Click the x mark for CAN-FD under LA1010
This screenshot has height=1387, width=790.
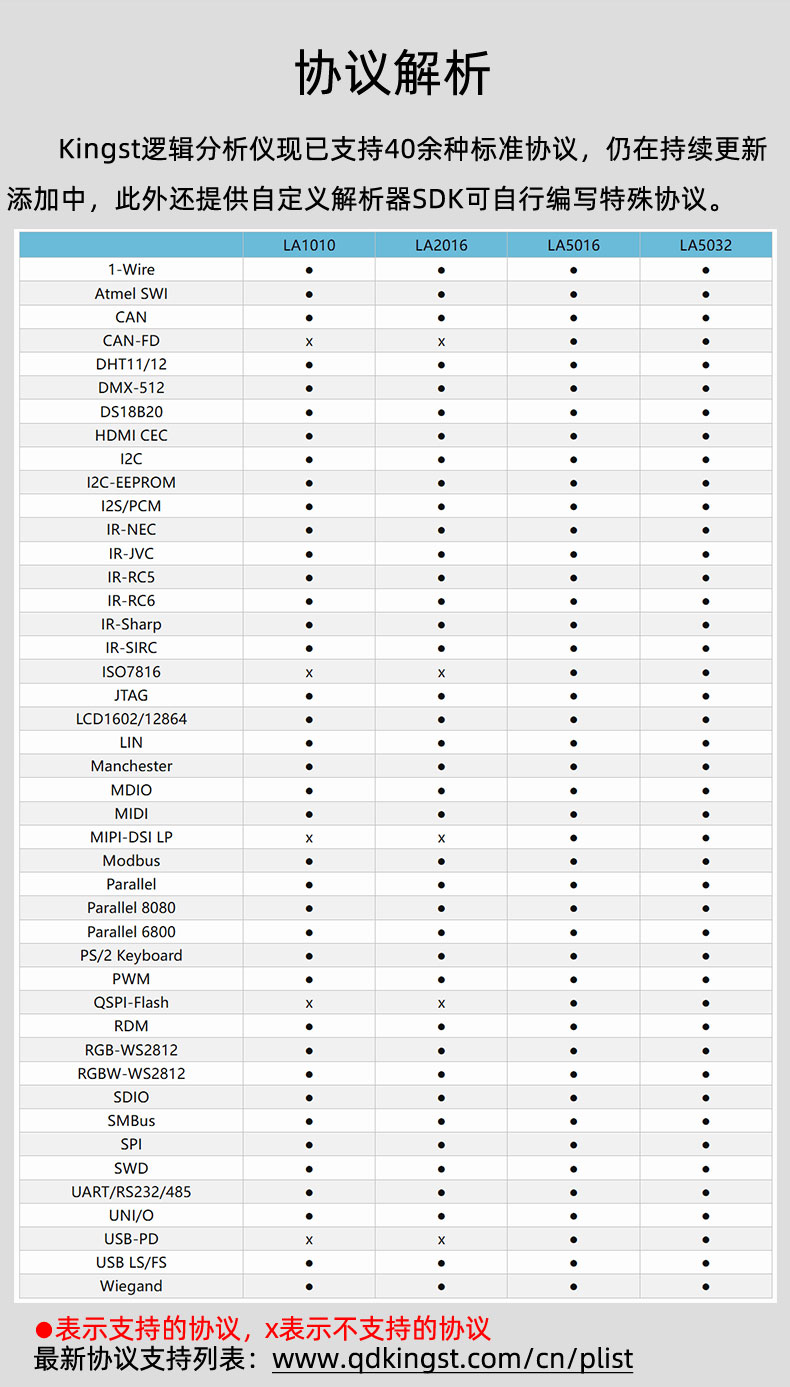pyautogui.click(x=309, y=341)
